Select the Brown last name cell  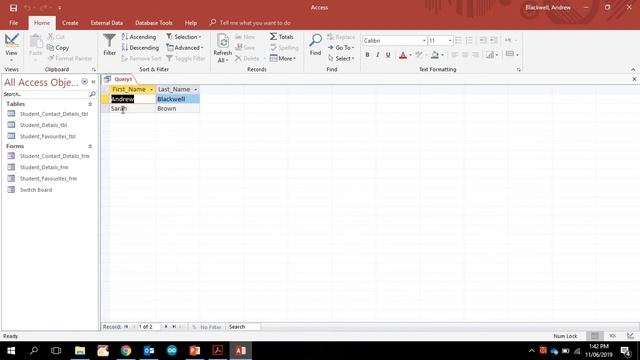tap(178, 109)
